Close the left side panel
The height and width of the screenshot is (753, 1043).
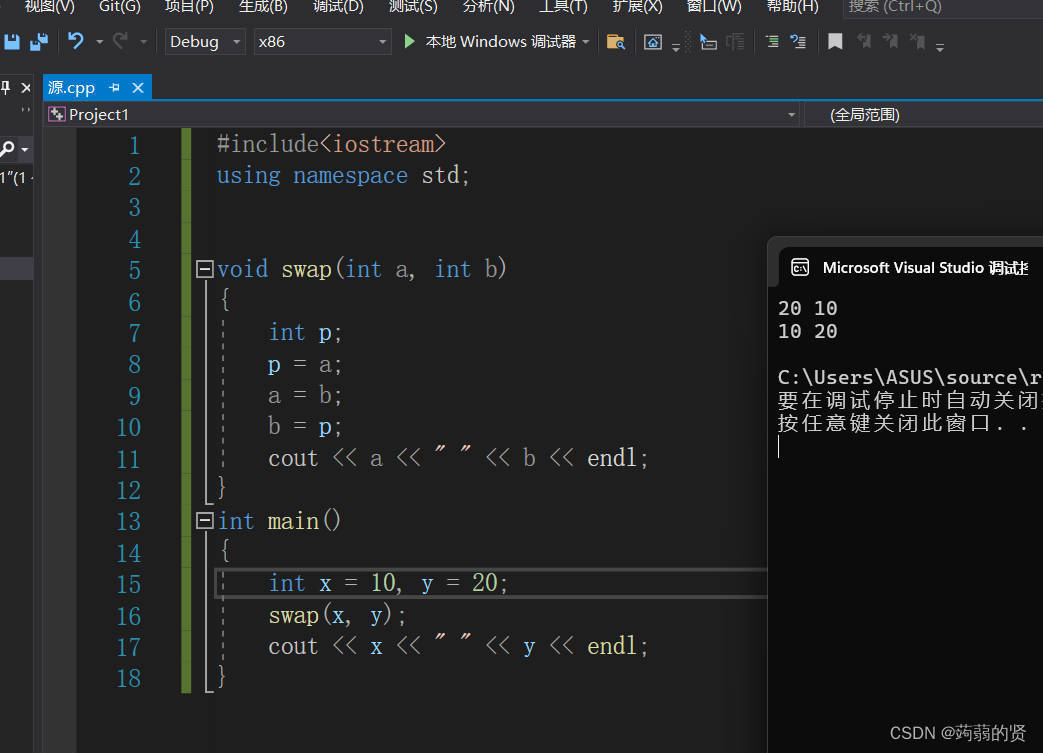(x=26, y=88)
